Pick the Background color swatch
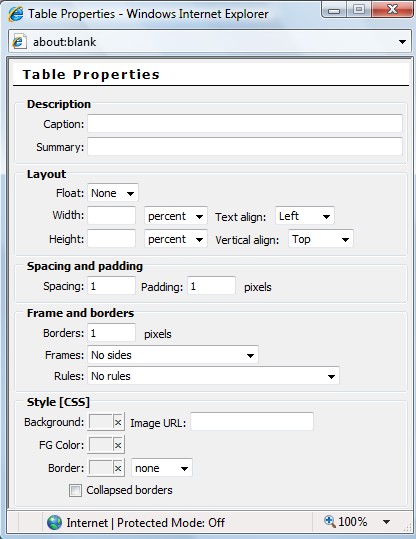 click(101, 422)
